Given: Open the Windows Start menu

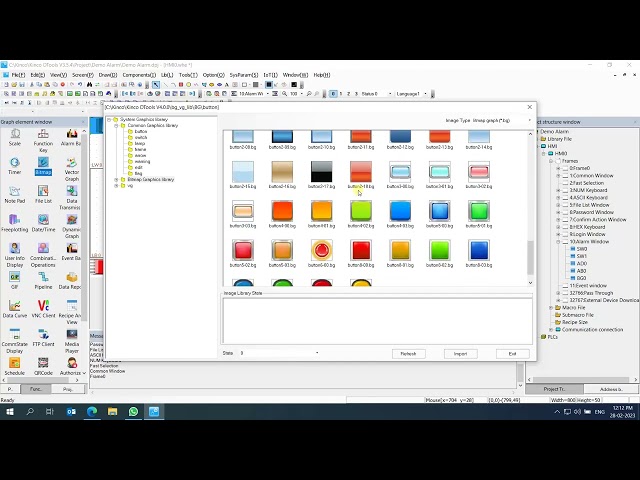Looking at the screenshot, I should (9, 411).
